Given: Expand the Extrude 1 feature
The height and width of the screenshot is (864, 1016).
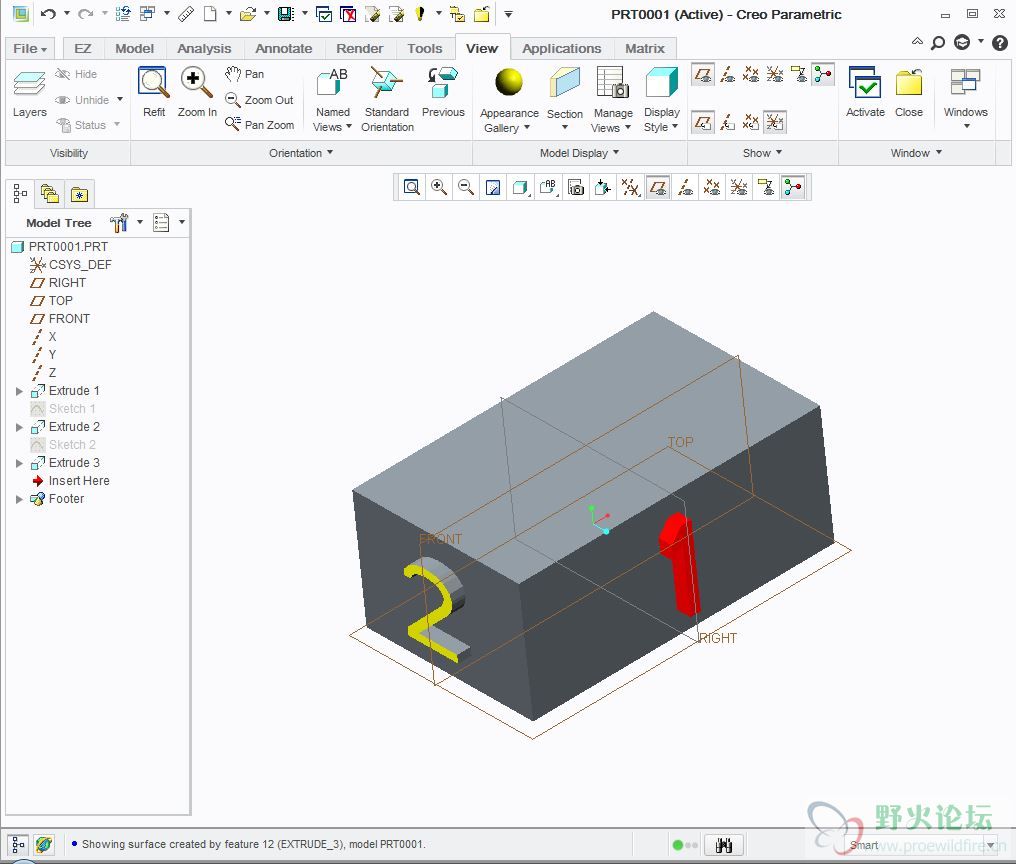Looking at the screenshot, I should point(19,391).
